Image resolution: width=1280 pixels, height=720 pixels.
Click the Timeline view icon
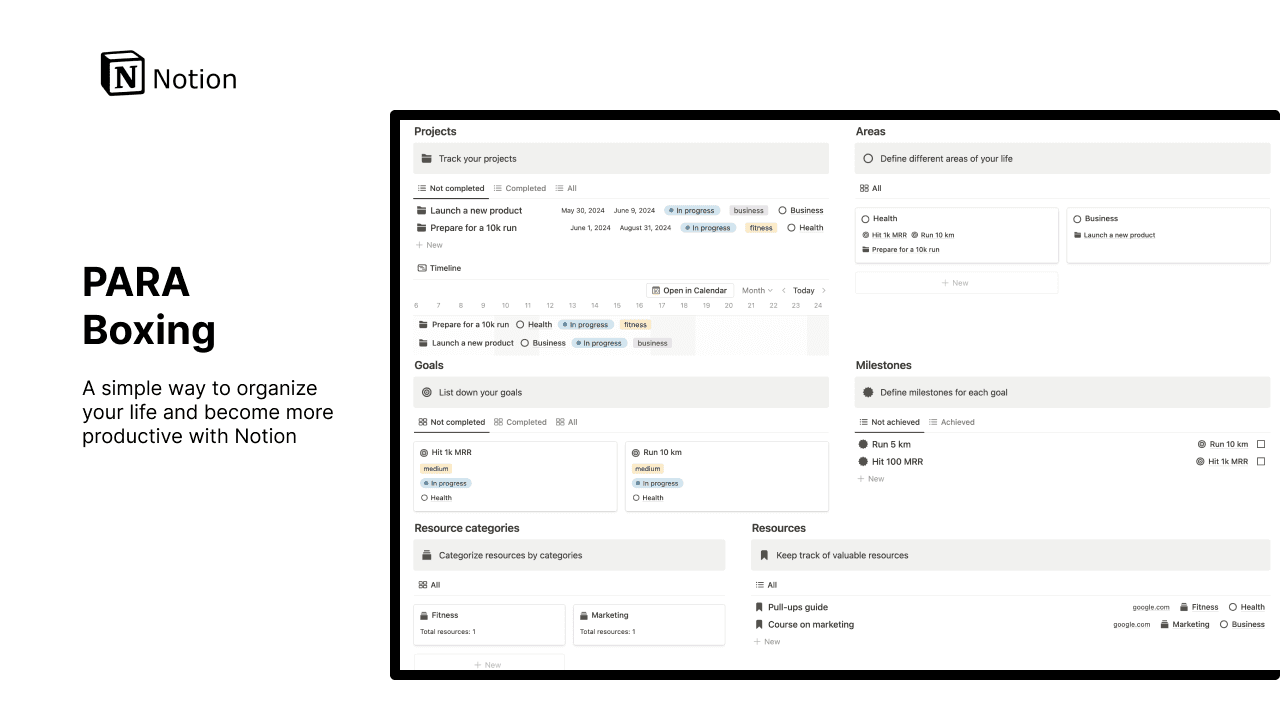pos(422,268)
